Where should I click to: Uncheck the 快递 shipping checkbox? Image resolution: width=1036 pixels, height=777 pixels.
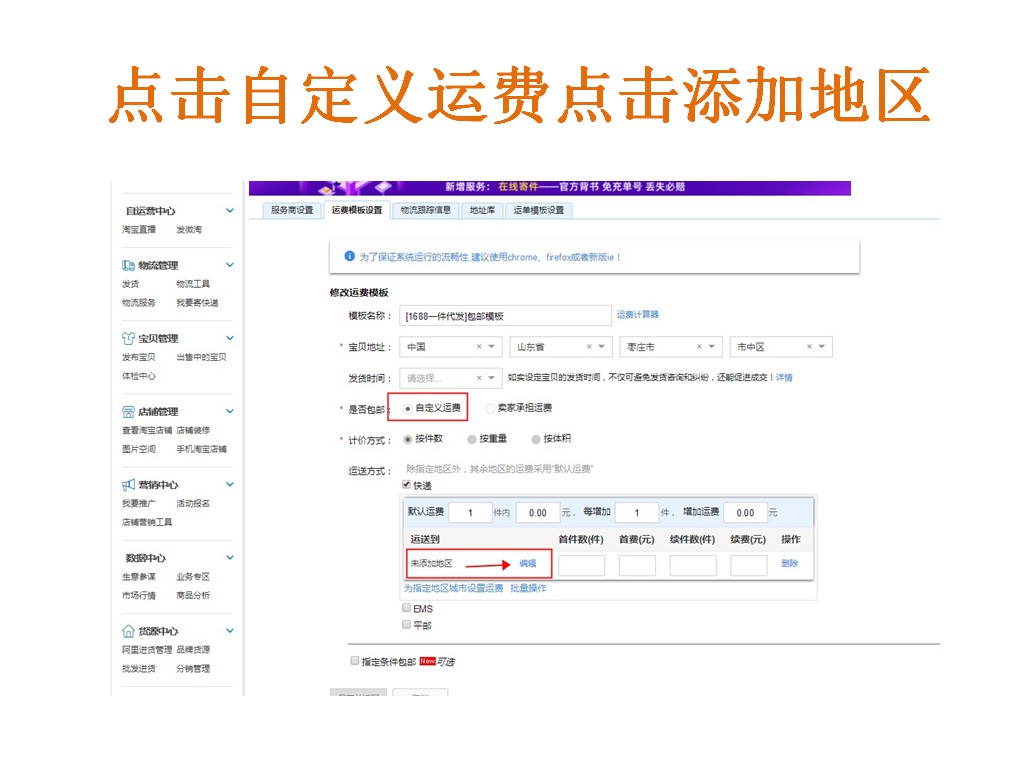coord(404,485)
